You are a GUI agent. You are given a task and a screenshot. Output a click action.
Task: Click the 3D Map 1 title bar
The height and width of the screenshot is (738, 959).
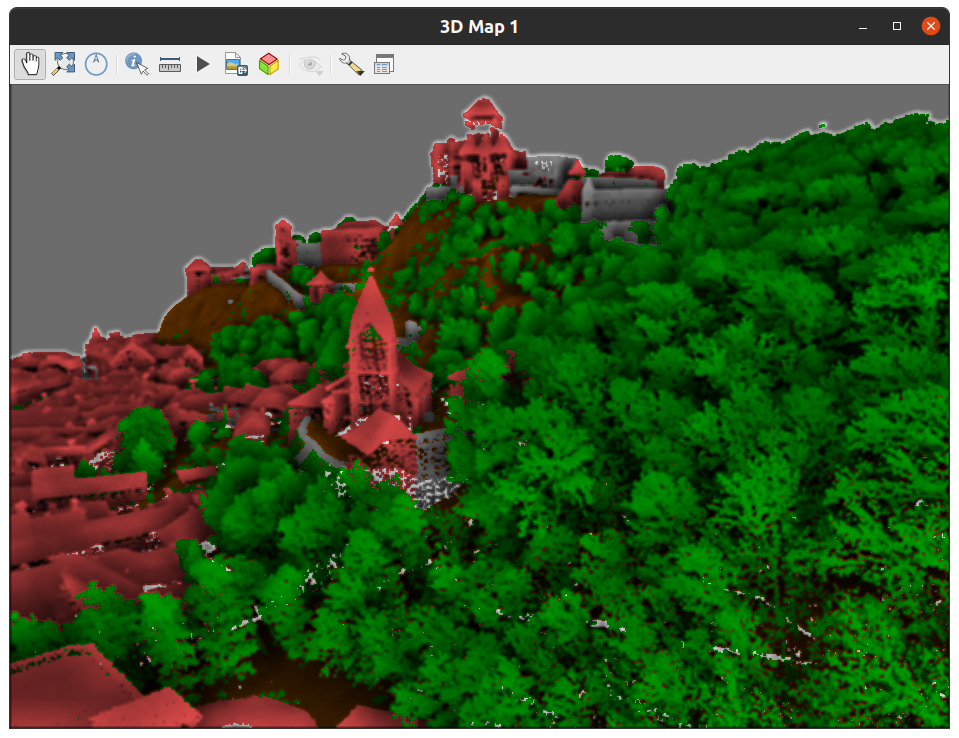(478, 26)
